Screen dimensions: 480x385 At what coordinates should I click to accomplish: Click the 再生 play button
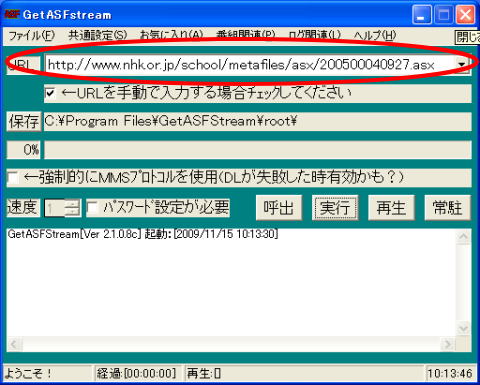pos(391,208)
